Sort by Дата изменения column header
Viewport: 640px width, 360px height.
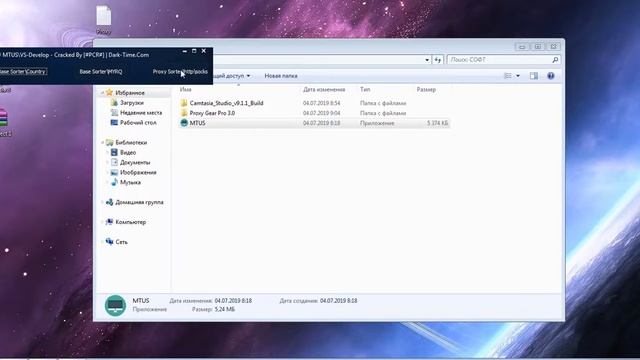coord(324,89)
